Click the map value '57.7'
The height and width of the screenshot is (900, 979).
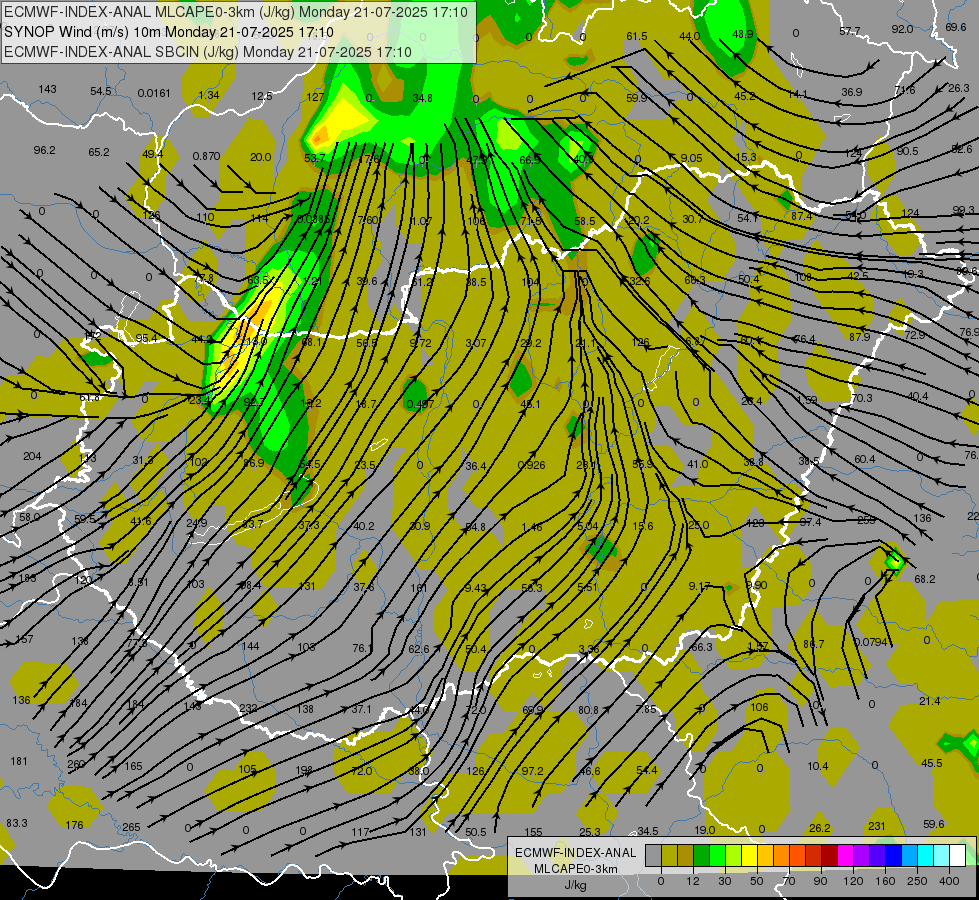[x=850, y=31]
